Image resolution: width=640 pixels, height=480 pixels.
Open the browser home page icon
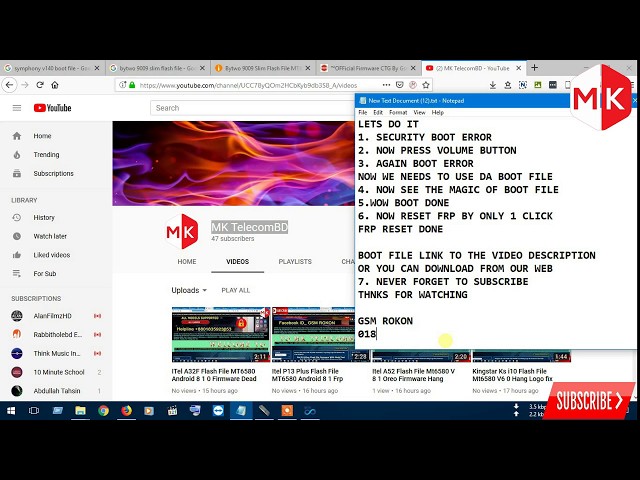(x=55, y=85)
